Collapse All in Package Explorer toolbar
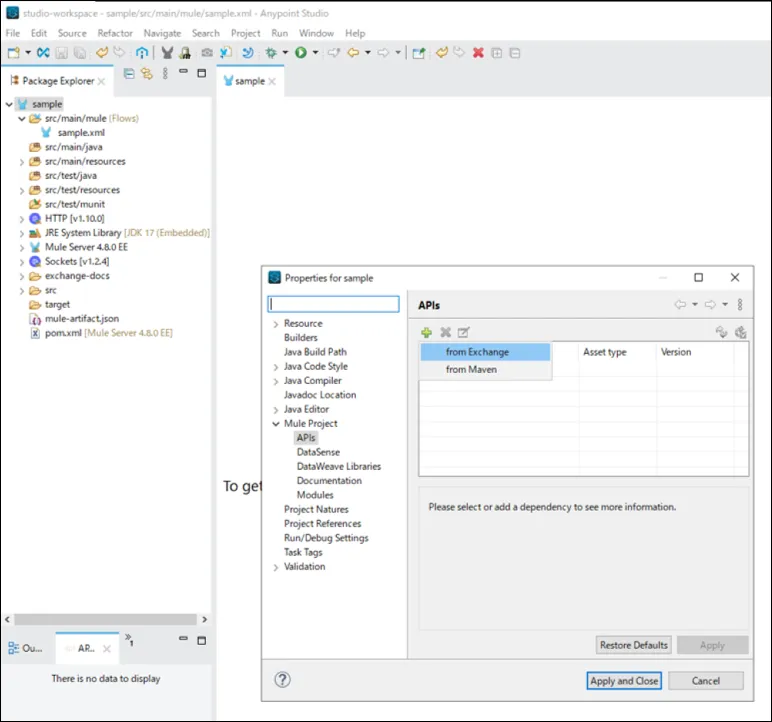This screenshot has height=722, width=772. pyautogui.click(x=129, y=74)
